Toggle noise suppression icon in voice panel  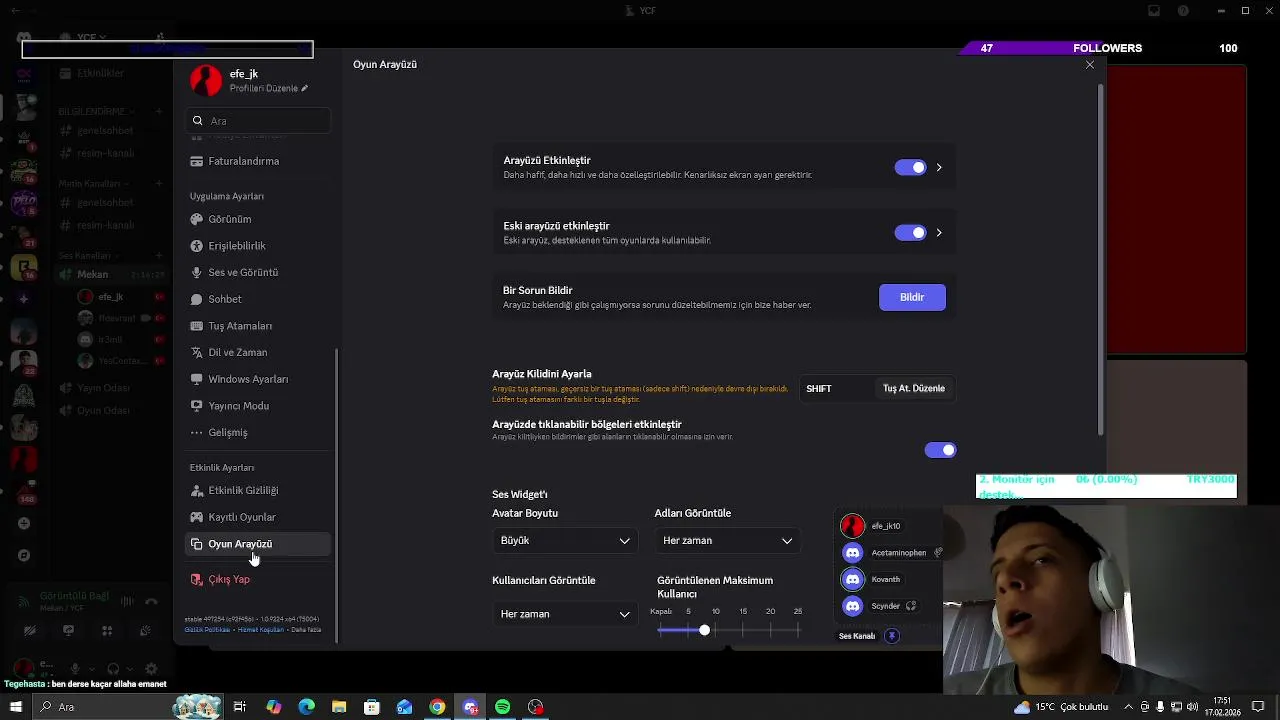(x=127, y=601)
